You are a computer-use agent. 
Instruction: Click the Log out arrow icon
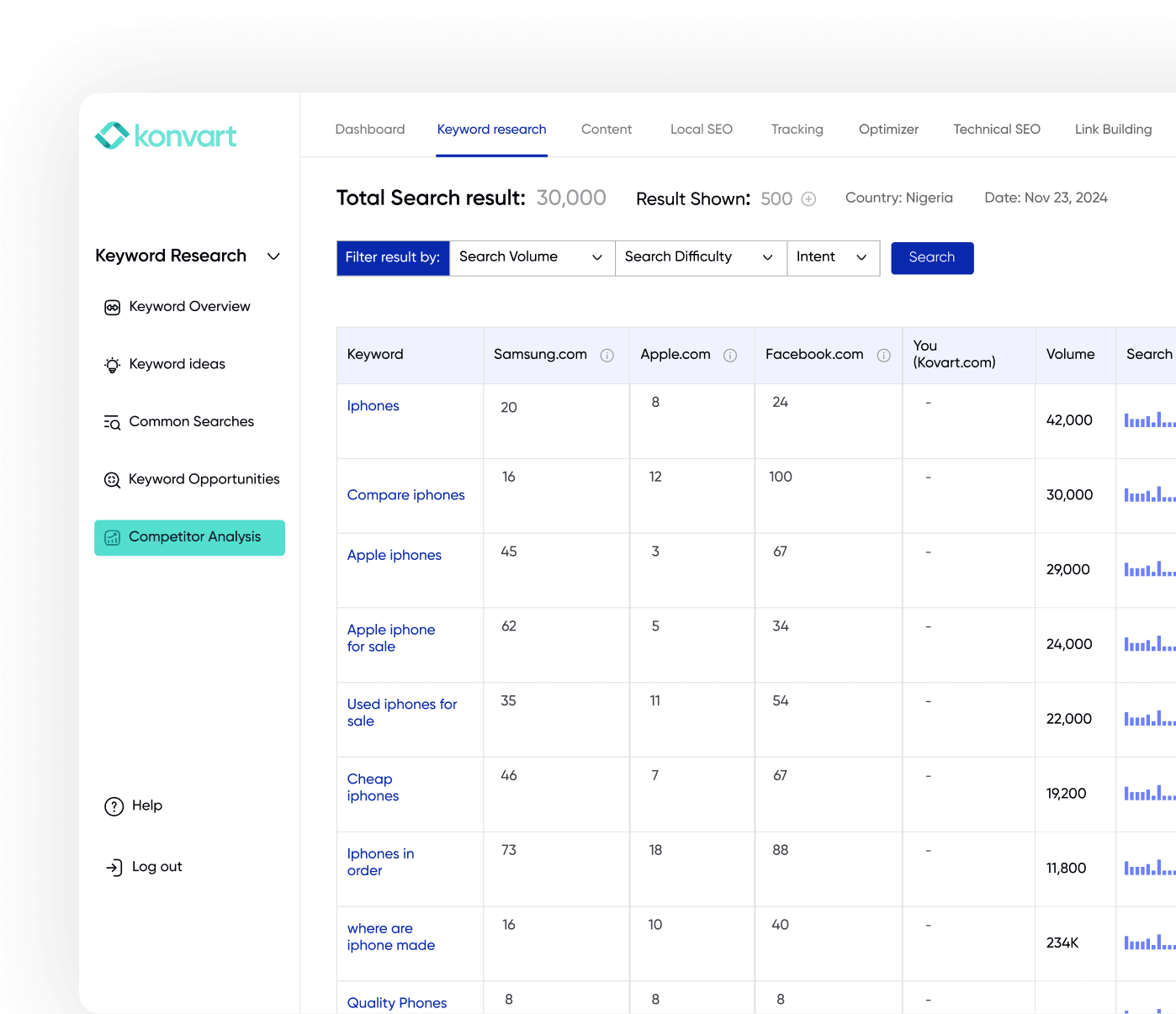click(114, 867)
